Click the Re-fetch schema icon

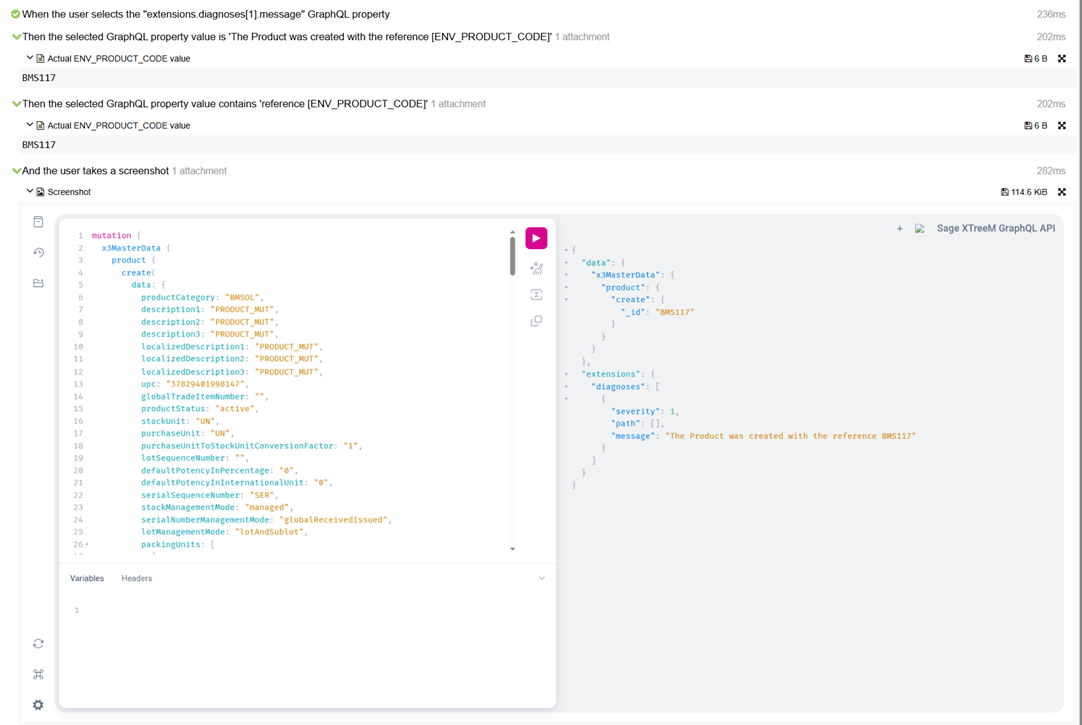pyautogui.click(x=38, y=644)
